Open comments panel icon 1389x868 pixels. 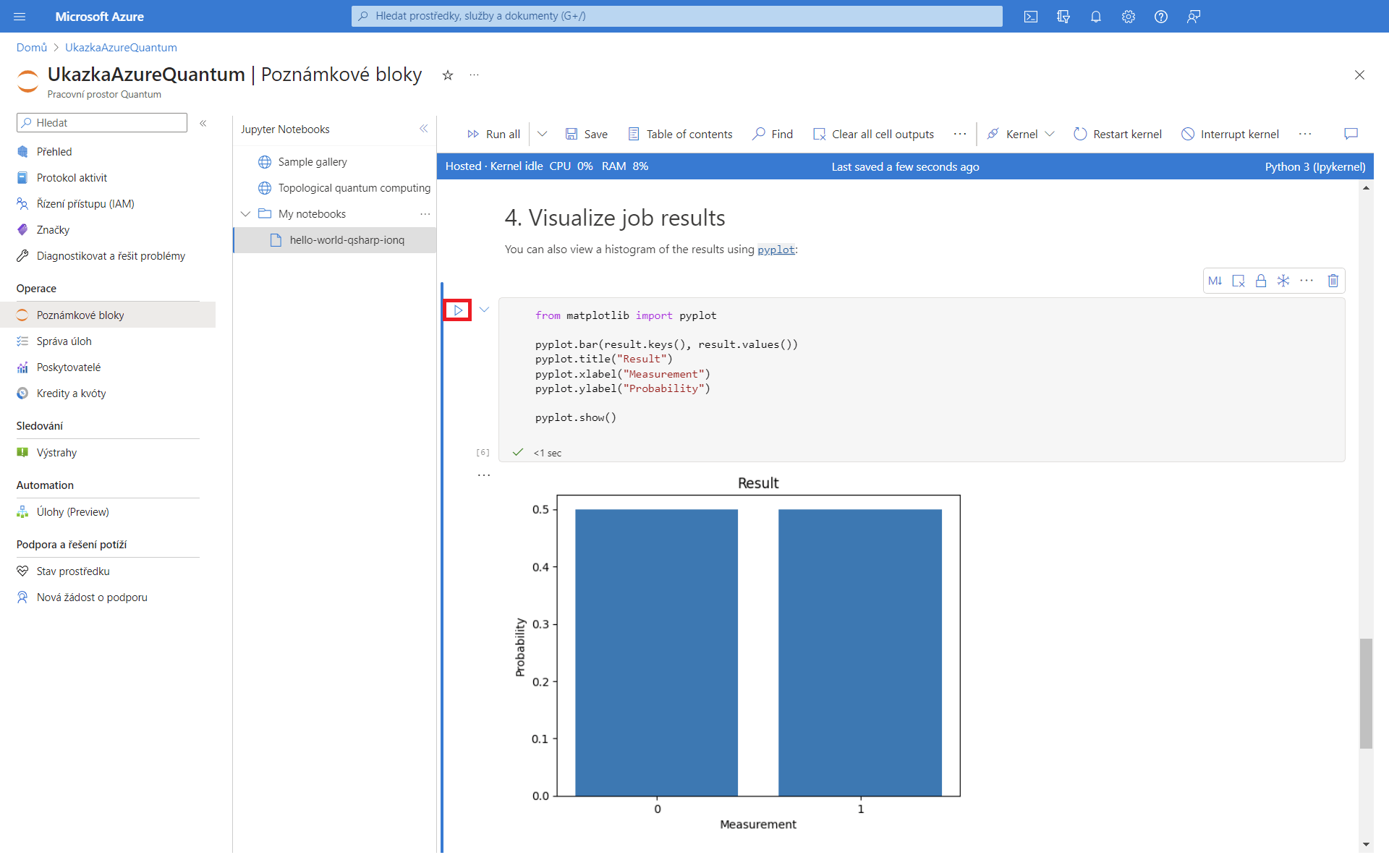pos(1350,134)
